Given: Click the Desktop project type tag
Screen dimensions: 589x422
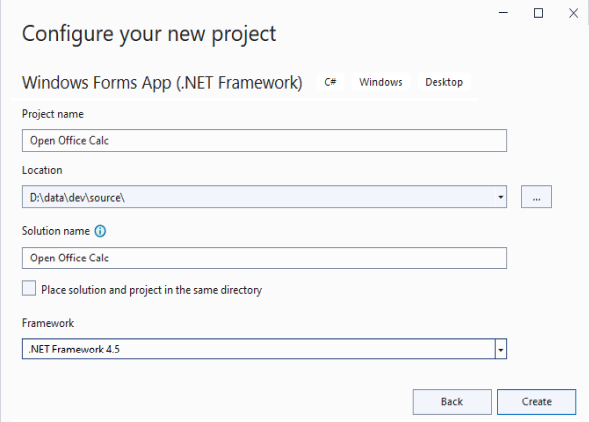Looking at the screenshot, I should tap(444, 82).
